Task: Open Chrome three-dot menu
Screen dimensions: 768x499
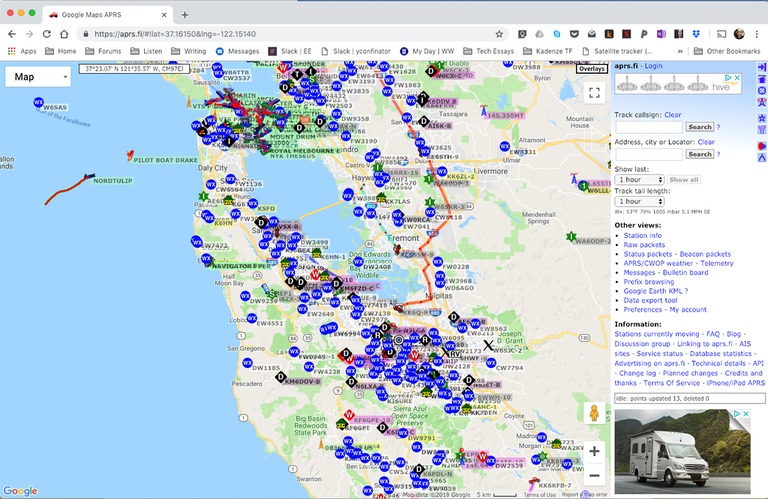Action: (757, 34)
